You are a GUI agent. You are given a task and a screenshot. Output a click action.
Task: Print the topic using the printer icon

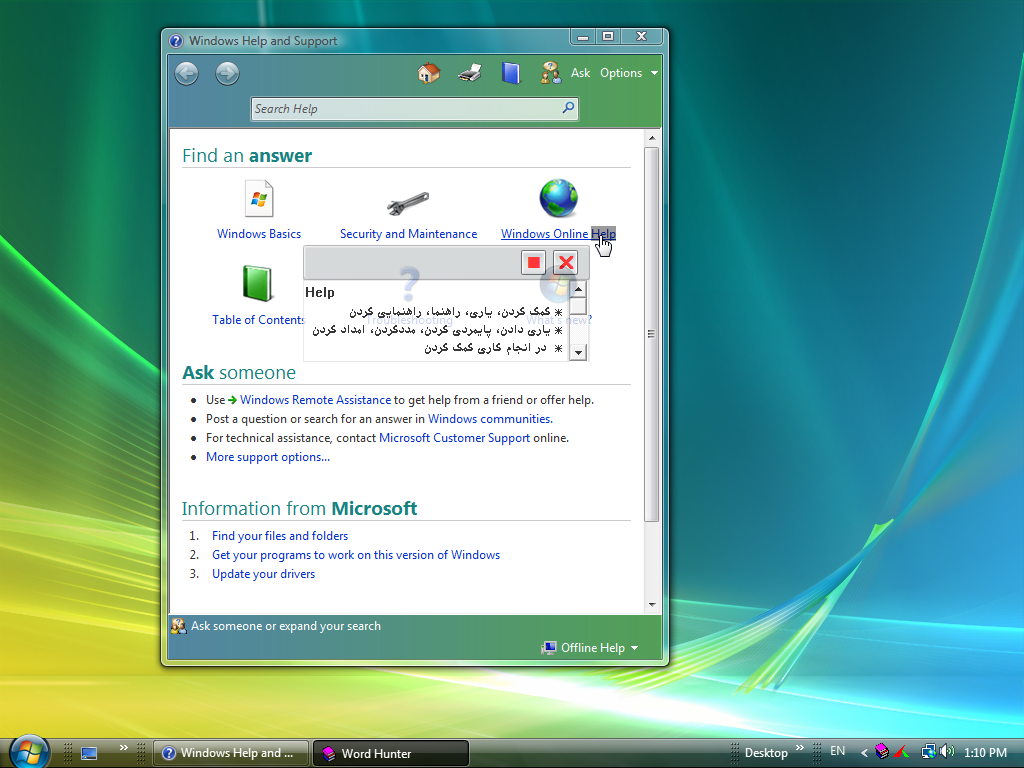(x=470, y=73)
